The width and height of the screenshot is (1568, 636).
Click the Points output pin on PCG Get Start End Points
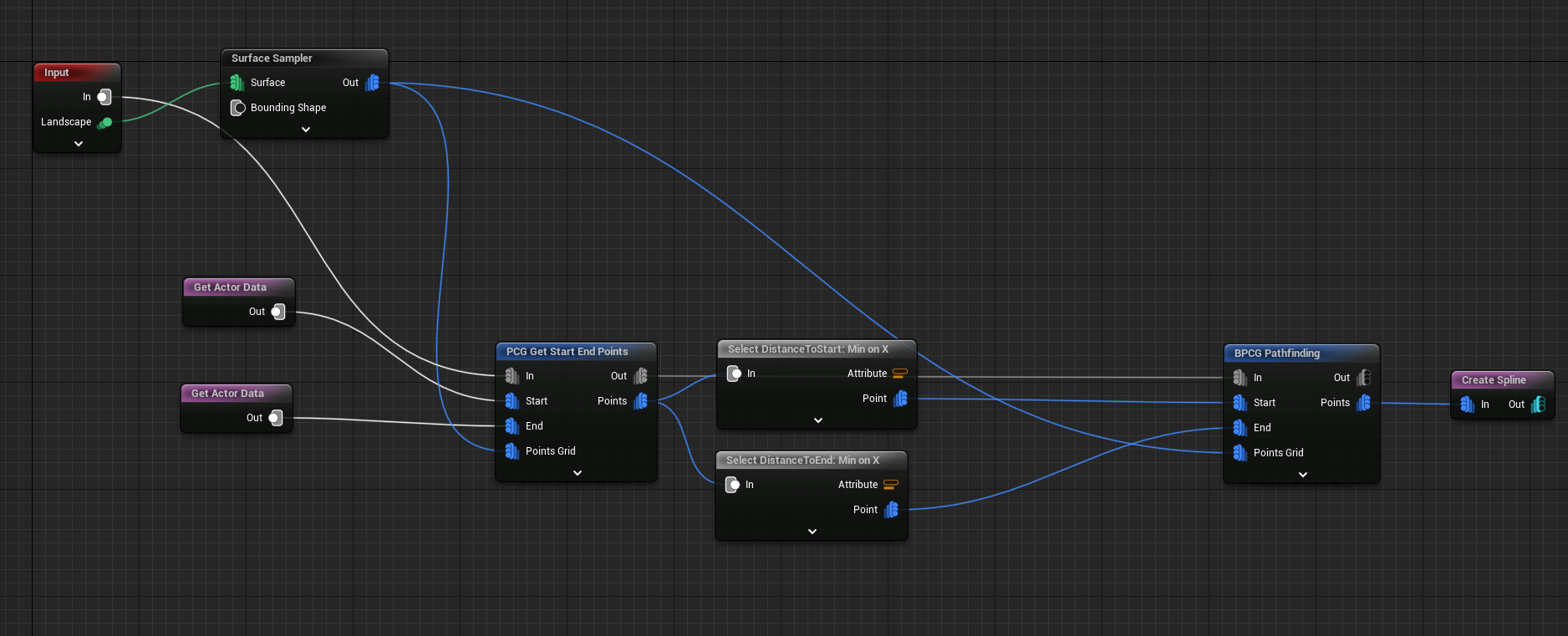[640, 401]
